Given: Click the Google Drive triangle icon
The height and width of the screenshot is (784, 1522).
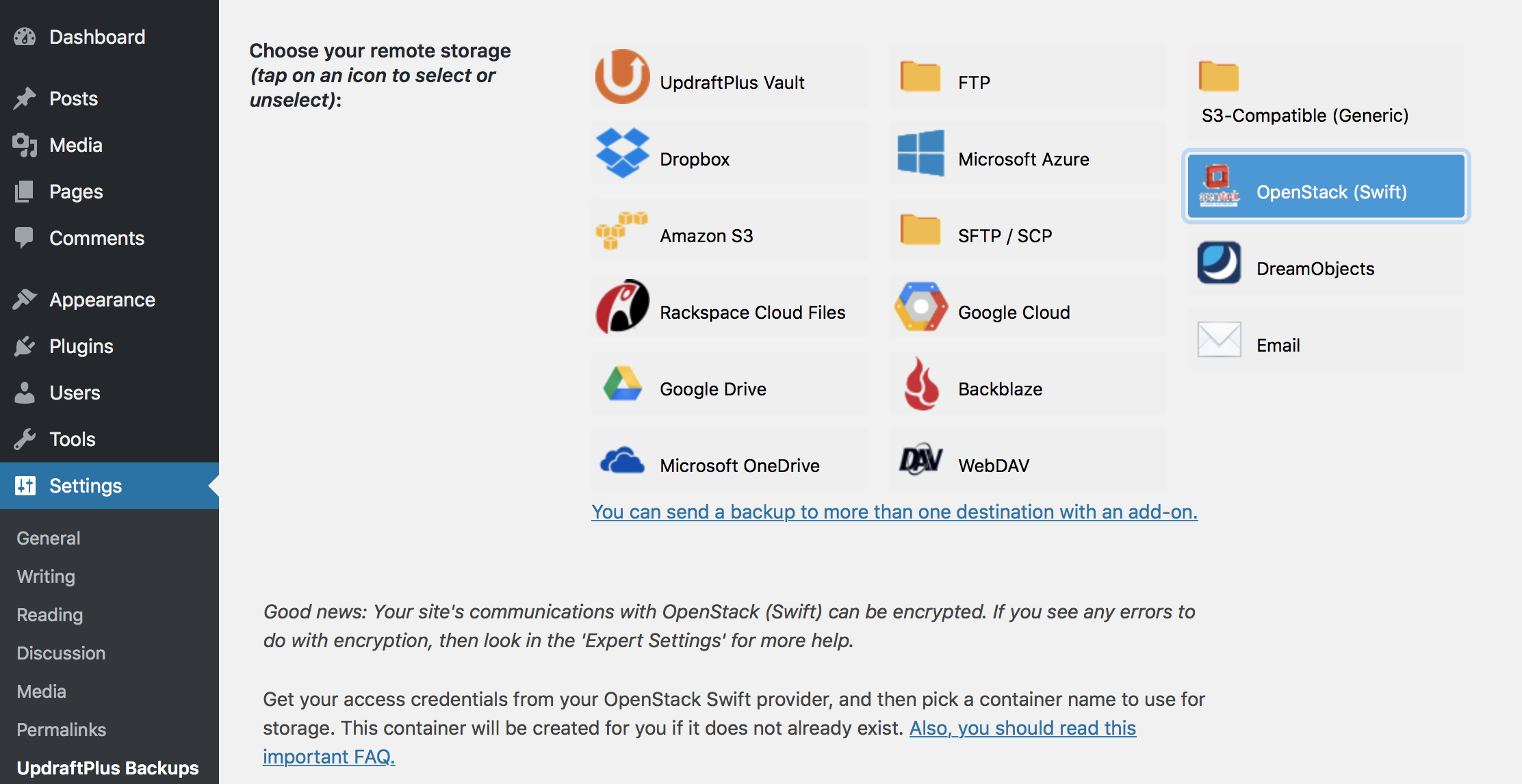Looking at the screenshot, I should tap(622, 383).
